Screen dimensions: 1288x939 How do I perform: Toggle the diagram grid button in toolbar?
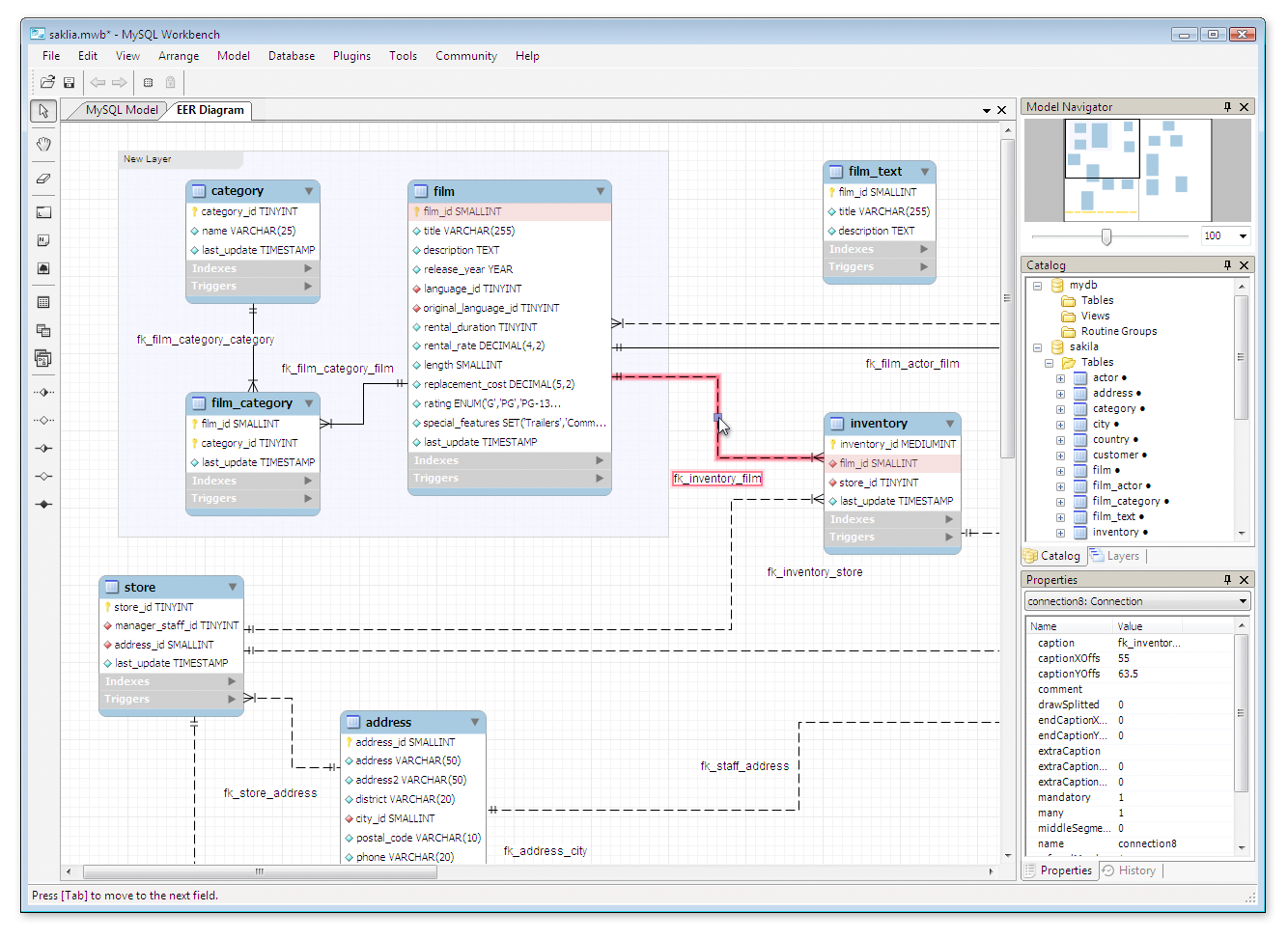[x=148, y=82]
